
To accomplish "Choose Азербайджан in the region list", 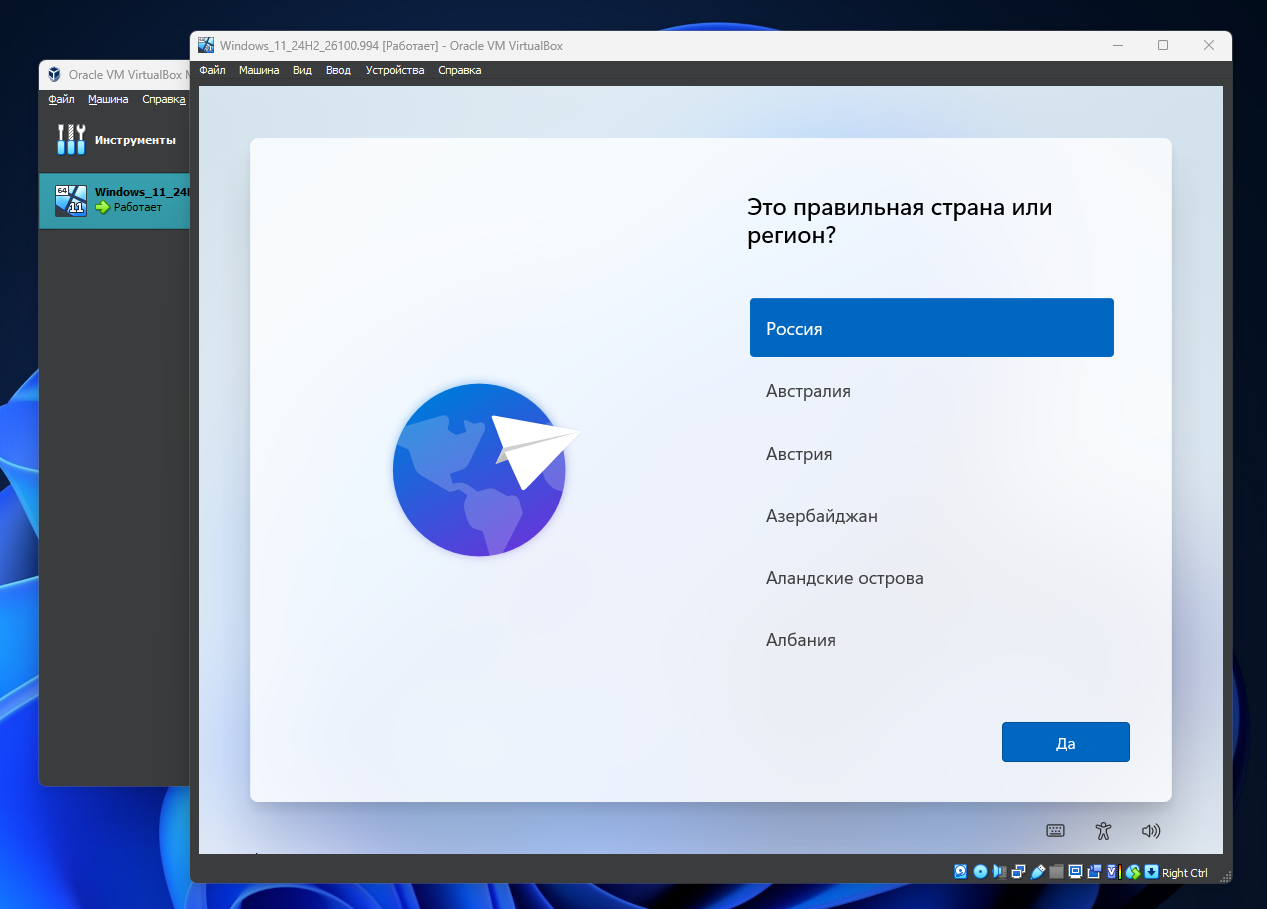I will click(822, 516).
